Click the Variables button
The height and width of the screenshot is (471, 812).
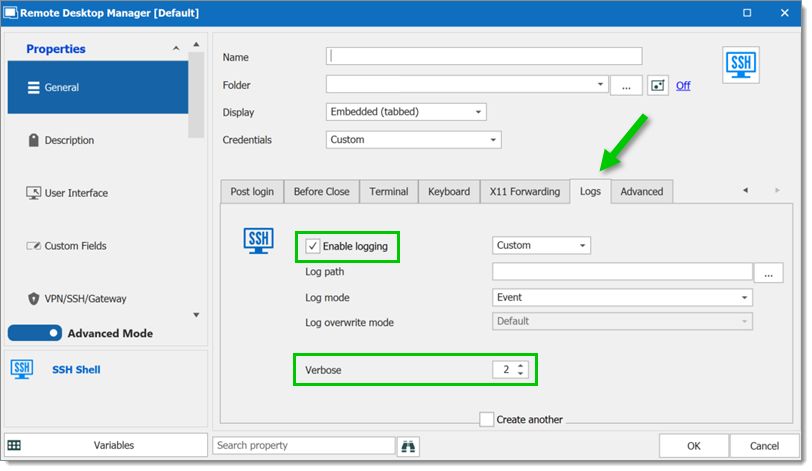(106, 445)
